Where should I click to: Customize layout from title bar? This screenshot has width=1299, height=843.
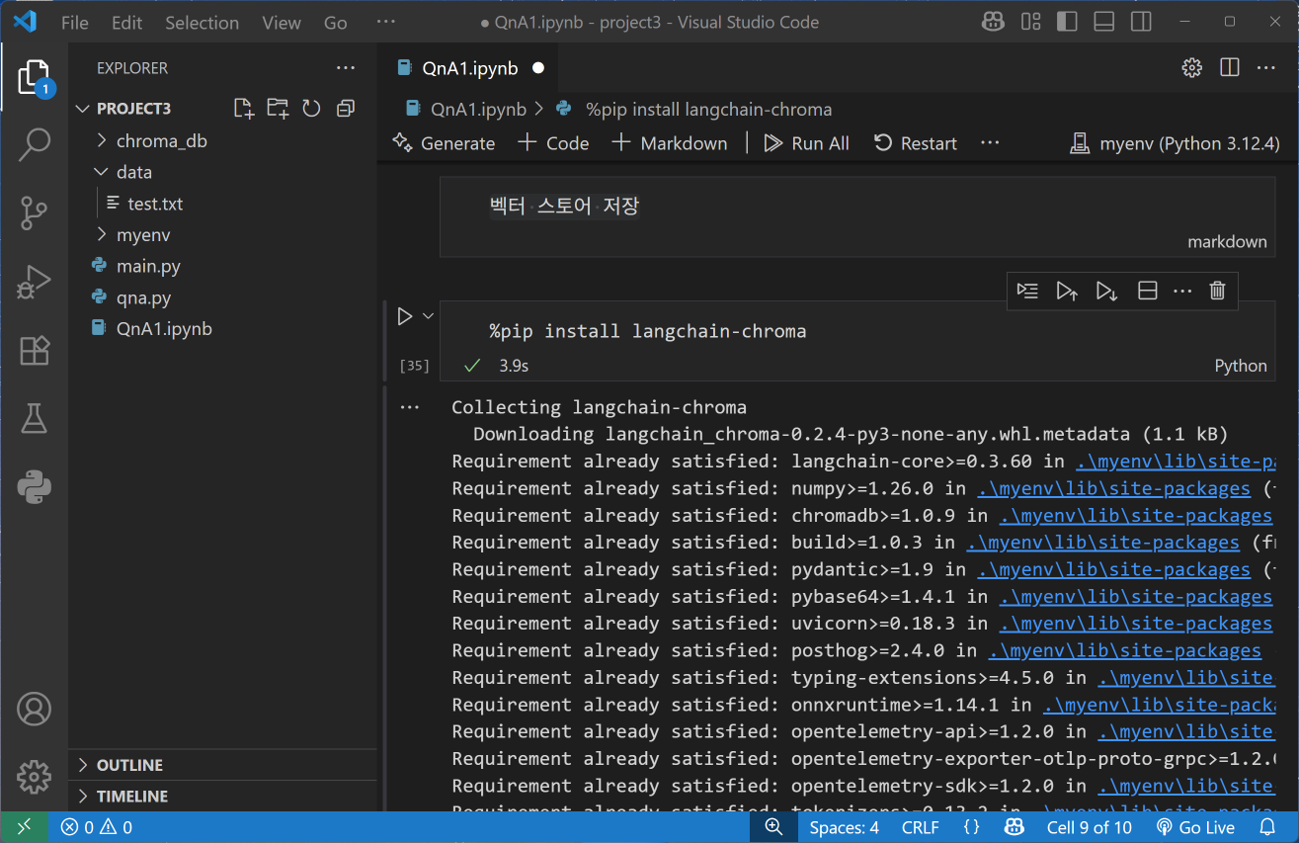click(1031, 22)
